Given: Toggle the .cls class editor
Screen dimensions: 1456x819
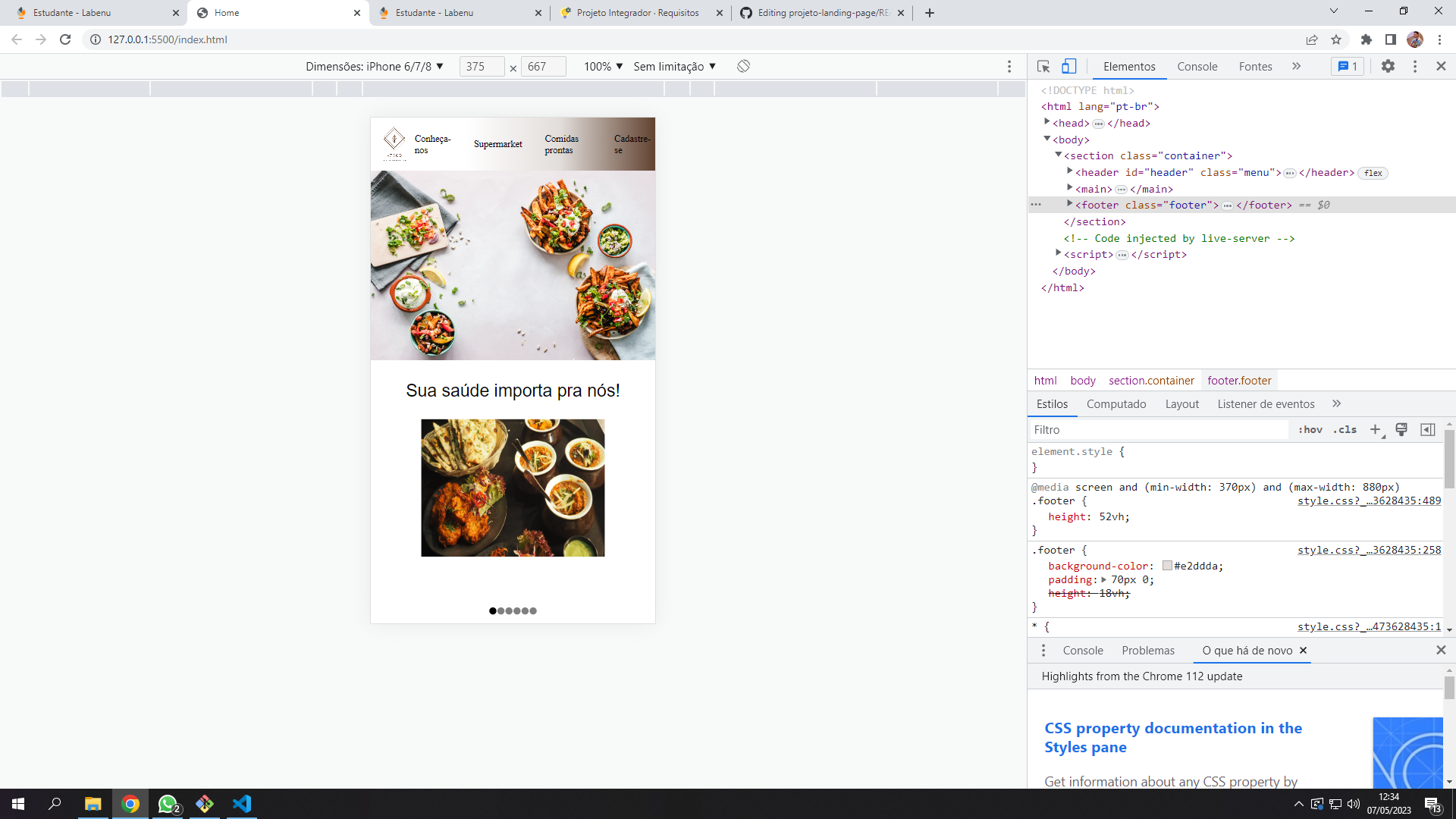Looking at the screenshot, I should point(1345,430).
